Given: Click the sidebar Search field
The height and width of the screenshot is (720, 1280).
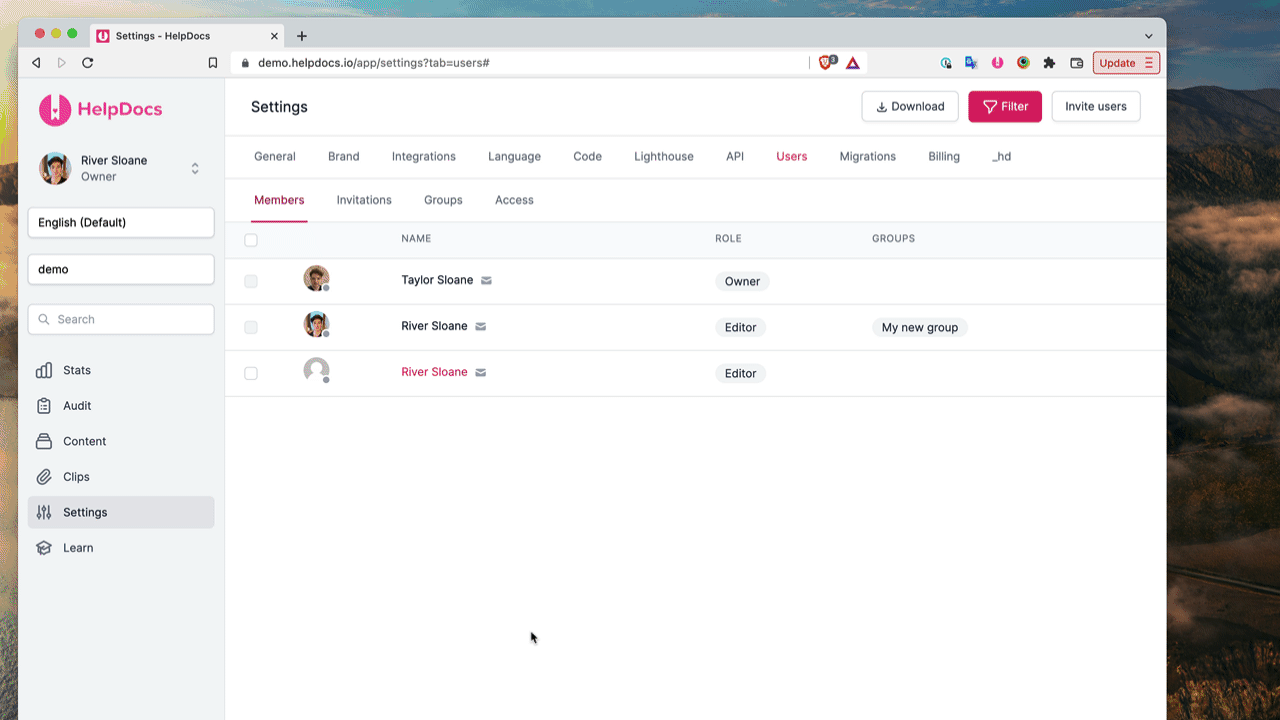Looking at the screenshot, I should [x=121, y=320].
